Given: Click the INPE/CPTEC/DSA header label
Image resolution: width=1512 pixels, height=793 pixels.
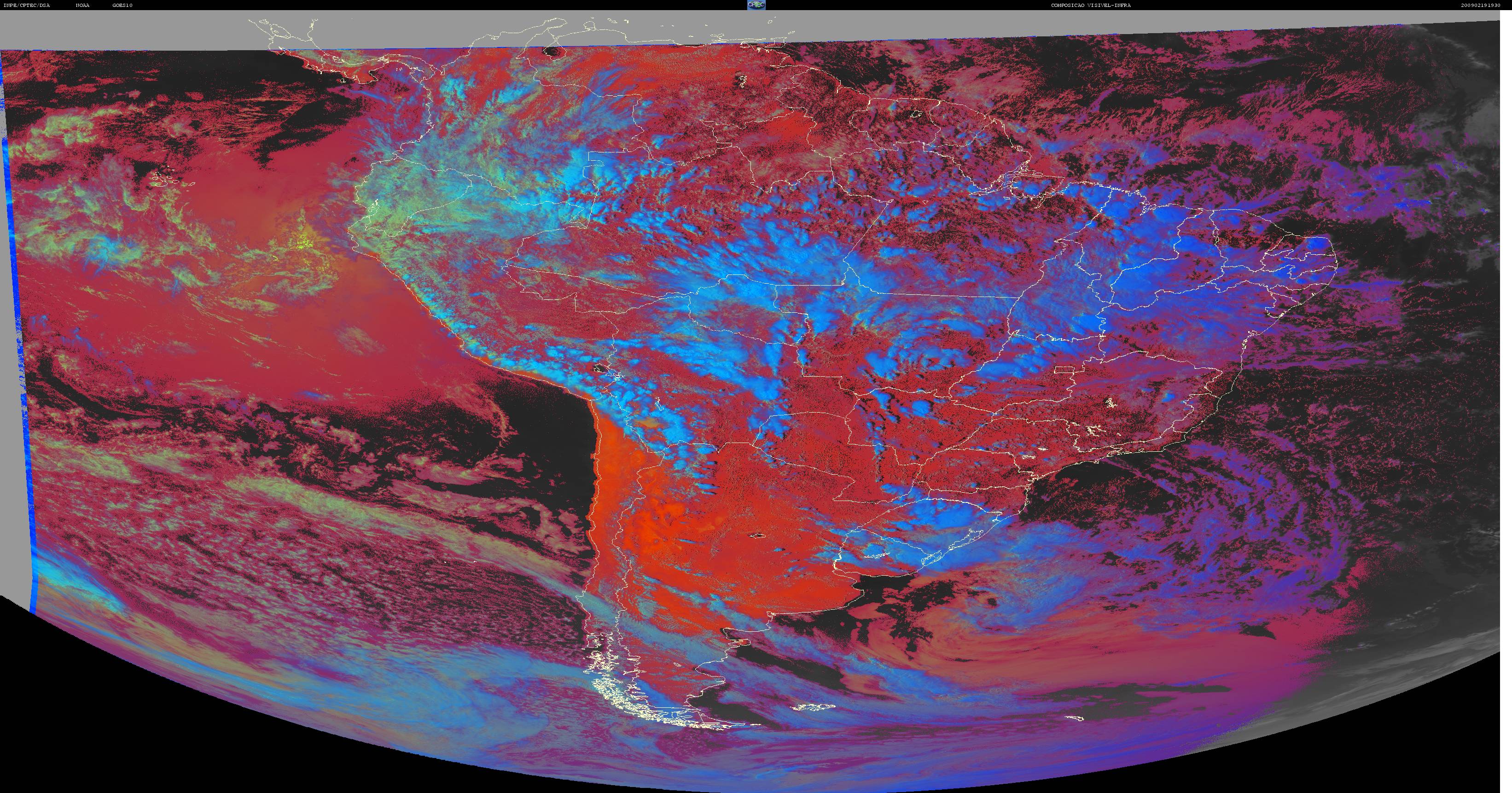Looking at the screenshot, I should [x=26, y=5].
